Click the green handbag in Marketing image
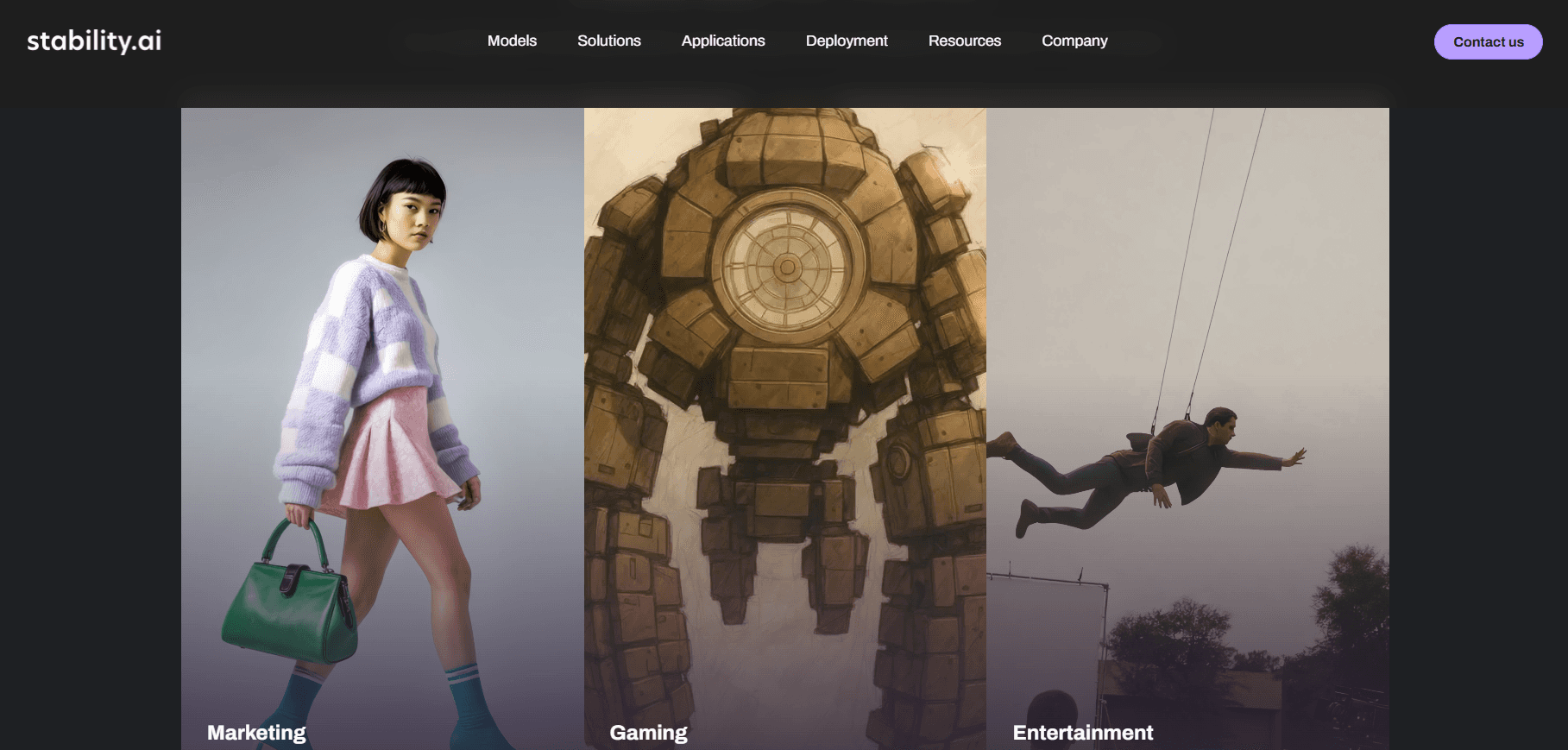This screenshot has width=1568, height=750. [289, 604]
